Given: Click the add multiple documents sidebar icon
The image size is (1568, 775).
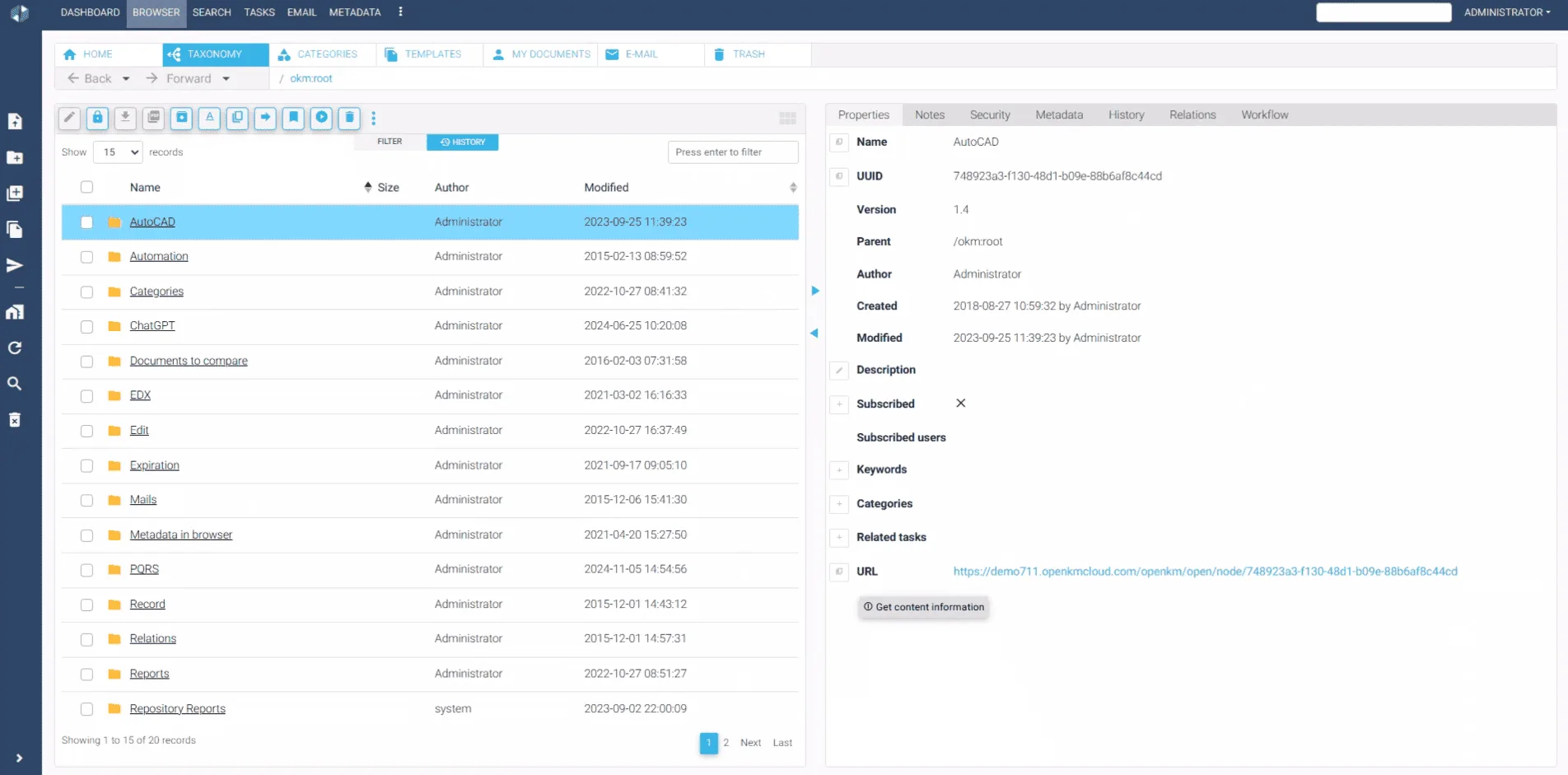Looking at the screenshot, I should click(x=15, y=194).
